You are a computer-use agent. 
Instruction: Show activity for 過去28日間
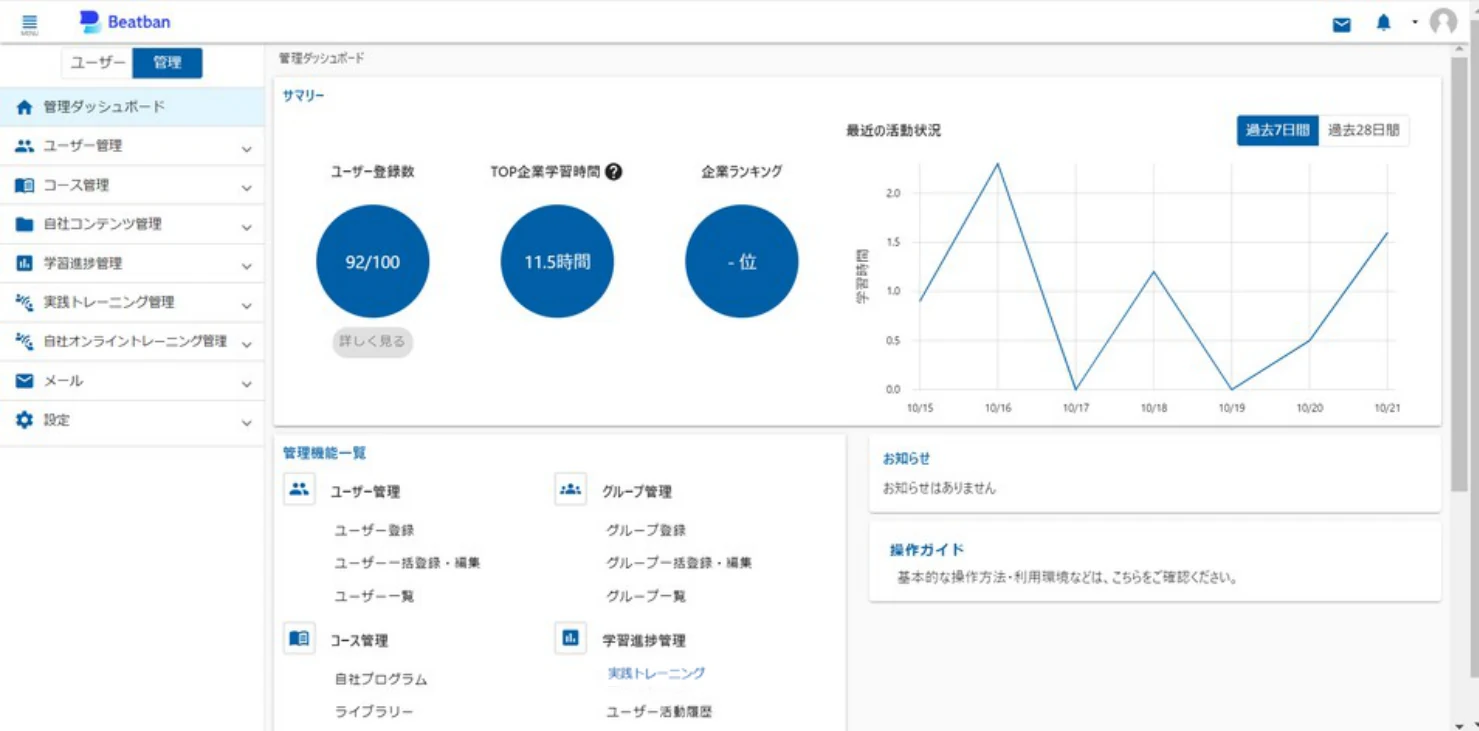[x=1363, y=130]
